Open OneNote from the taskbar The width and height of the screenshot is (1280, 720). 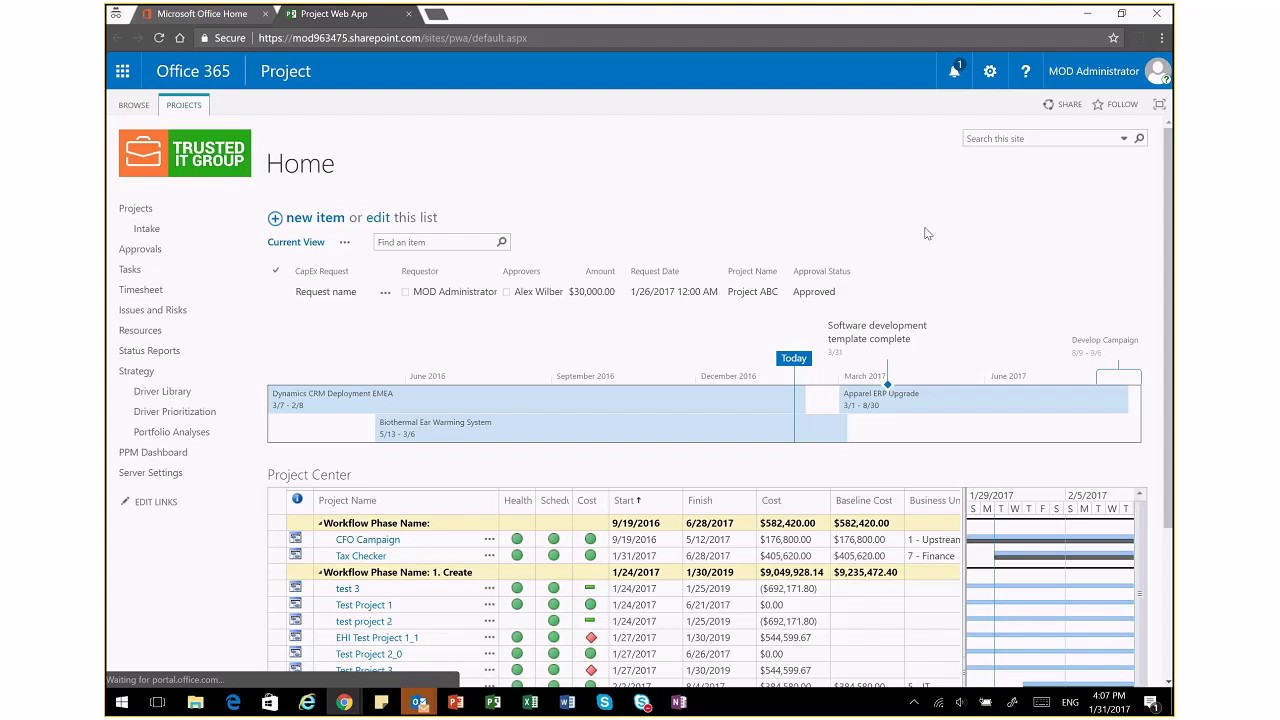pyautogui.click(x=678, y=703)
